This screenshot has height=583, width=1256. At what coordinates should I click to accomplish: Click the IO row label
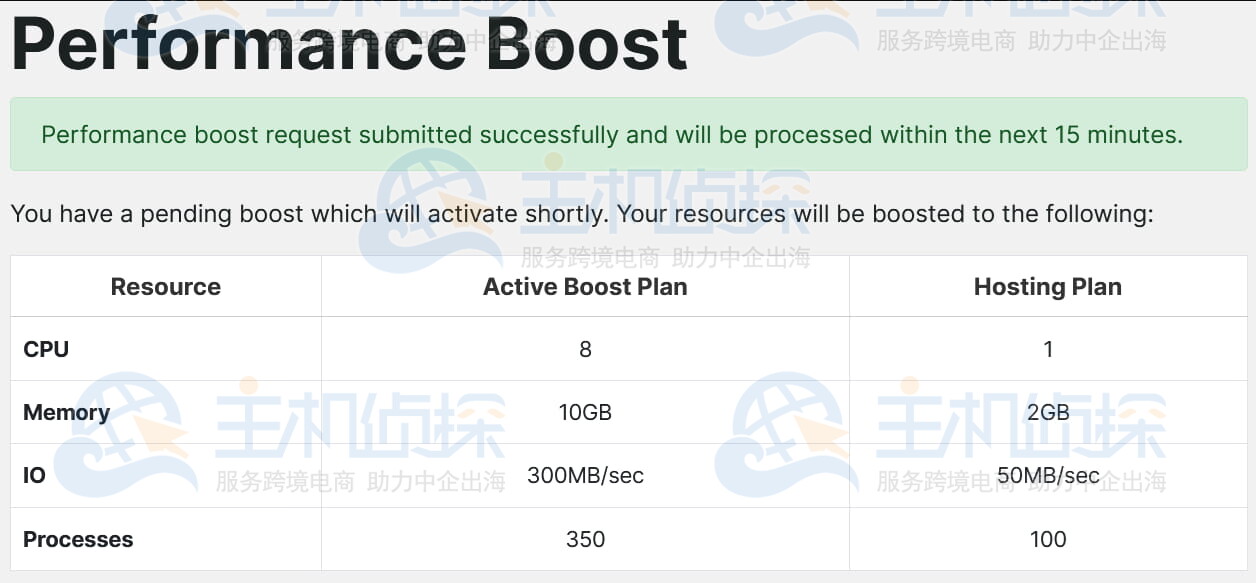point(34,475)
